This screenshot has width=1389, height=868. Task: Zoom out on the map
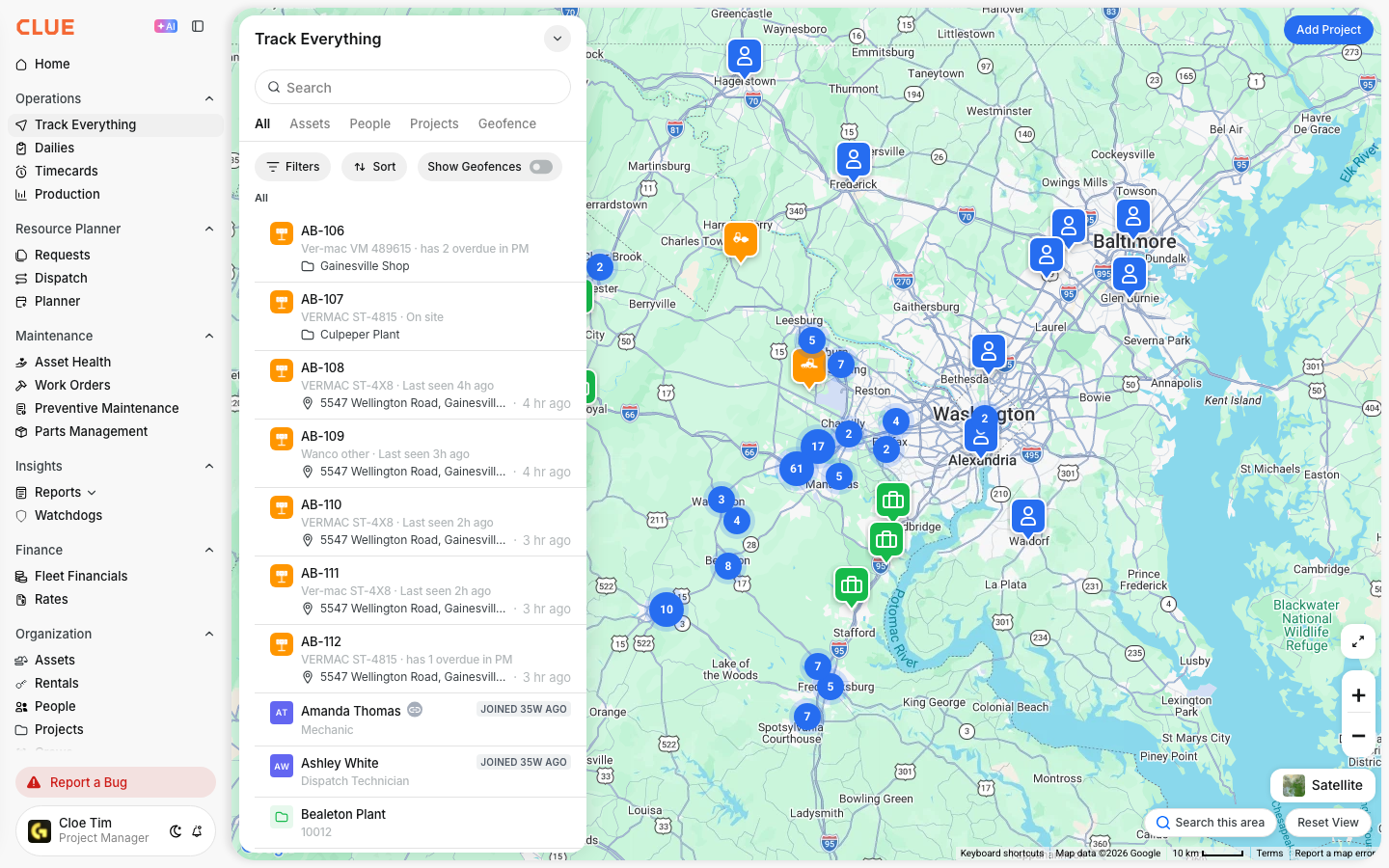pos(1358,736)
